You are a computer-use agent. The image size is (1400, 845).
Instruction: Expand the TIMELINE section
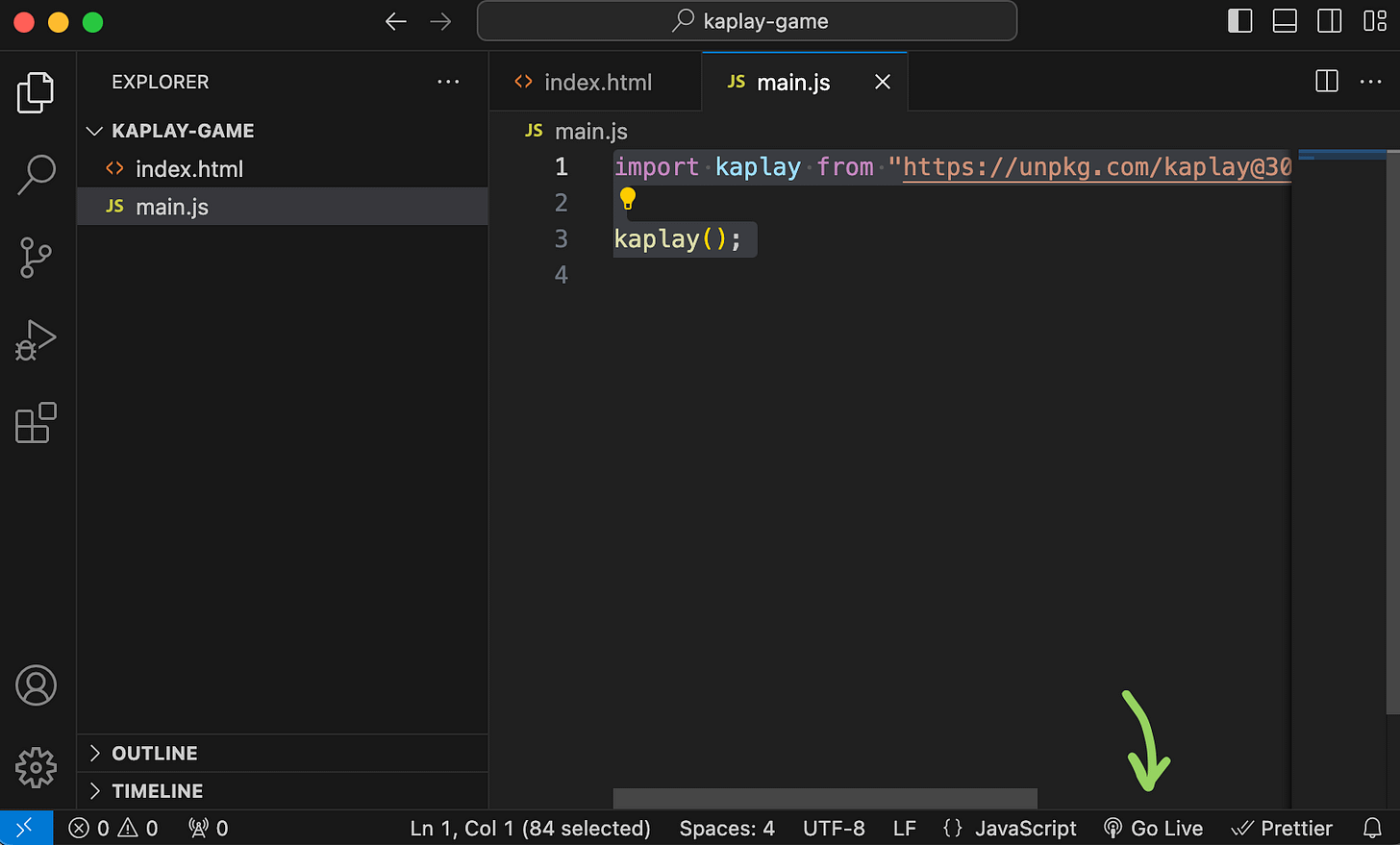point(283,791)
